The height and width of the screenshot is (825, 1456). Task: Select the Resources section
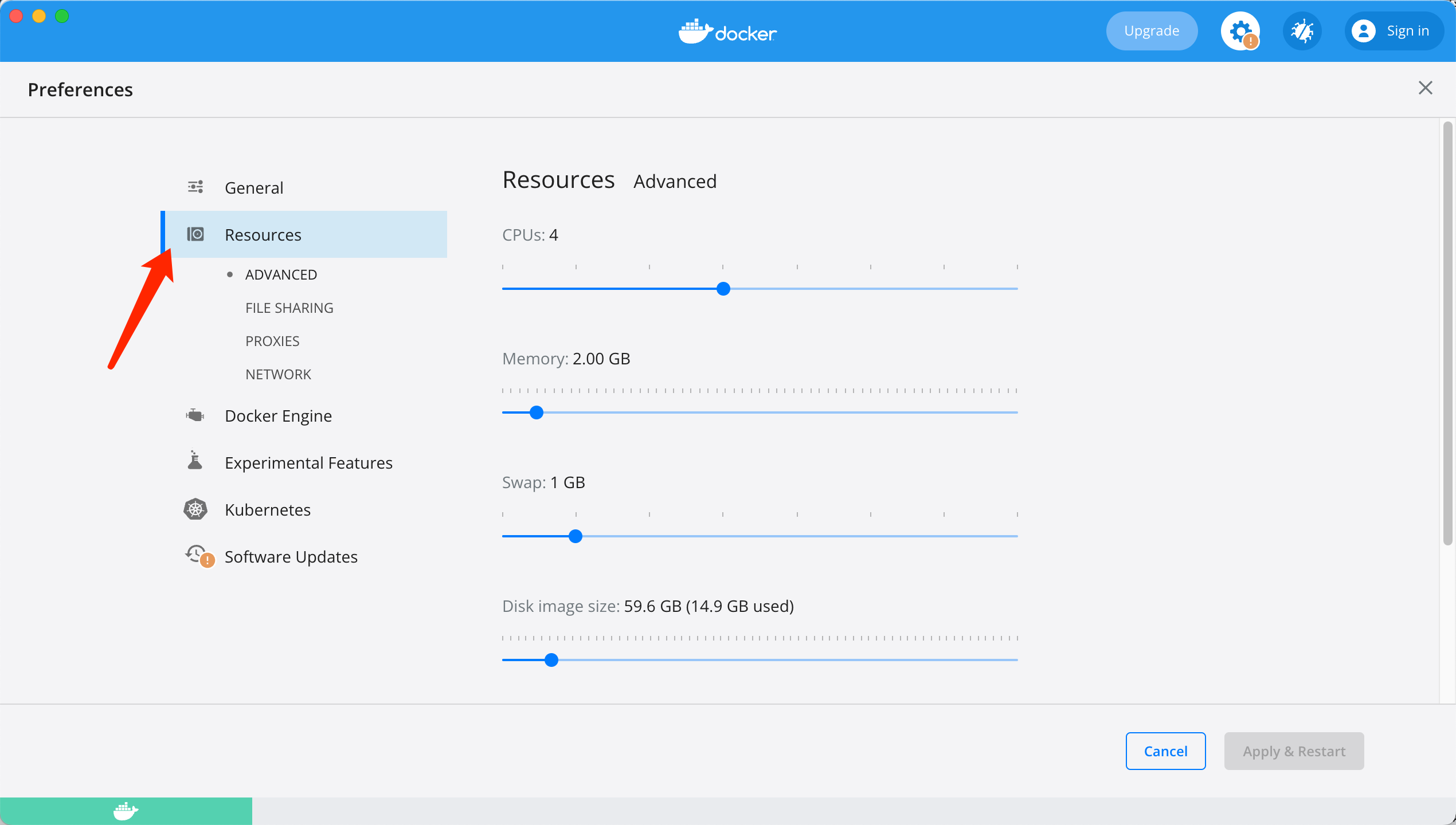[x=304, y=234]
